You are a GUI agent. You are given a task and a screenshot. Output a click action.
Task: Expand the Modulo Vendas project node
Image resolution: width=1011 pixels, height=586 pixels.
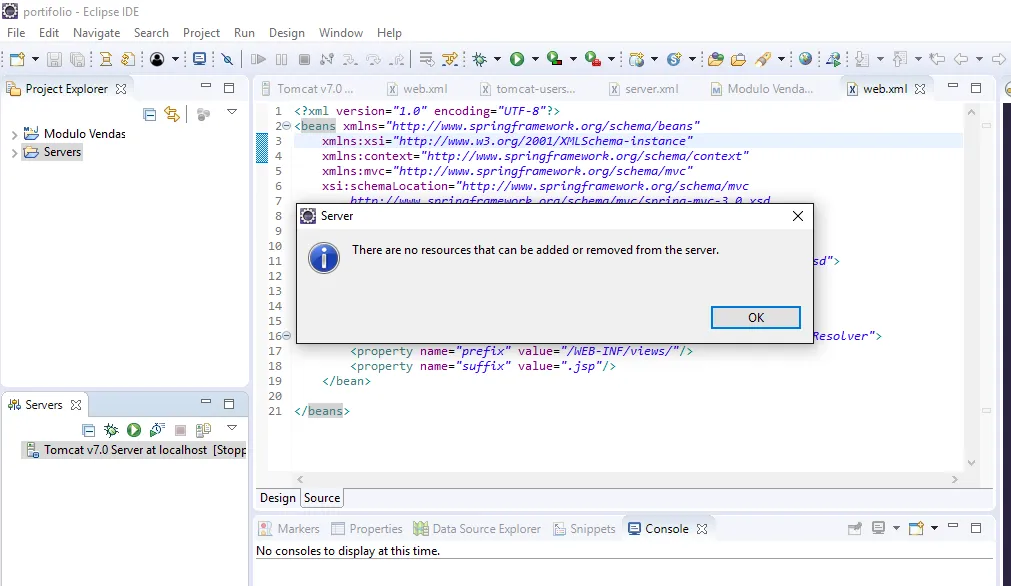[14, 134]
